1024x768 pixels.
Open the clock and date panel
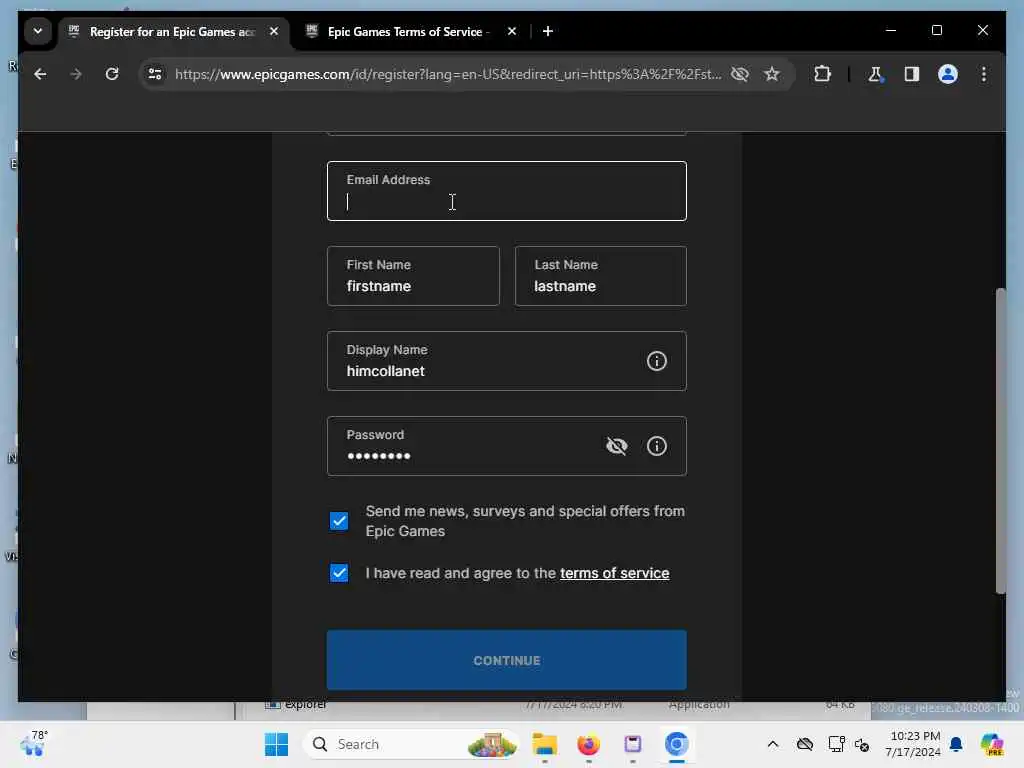pyautogui.click(x=913, y=744)
